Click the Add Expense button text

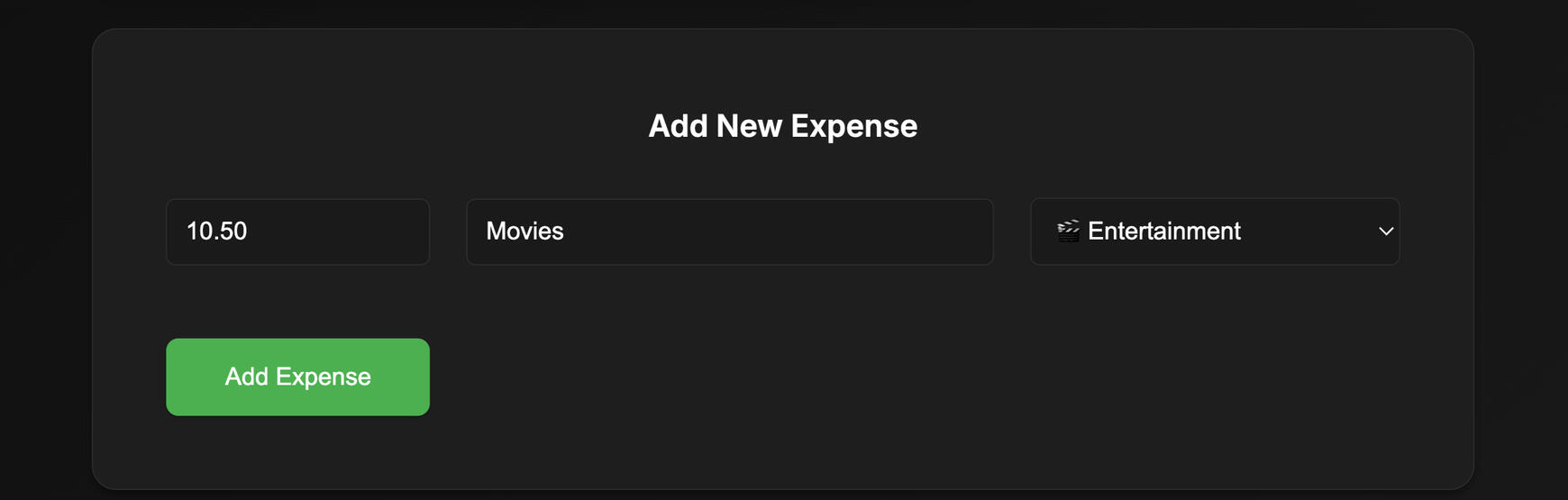[297, 377]
